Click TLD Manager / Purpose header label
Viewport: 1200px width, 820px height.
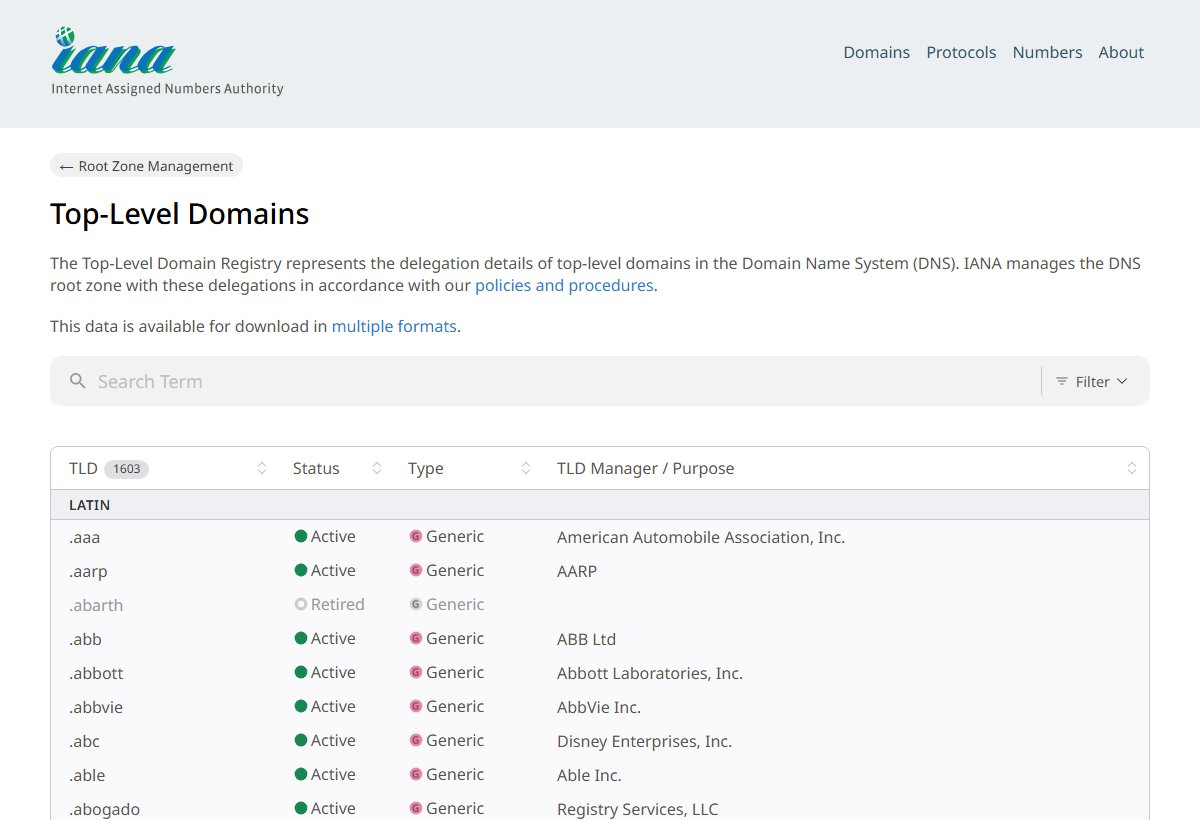pyautogui.click(x=645, y=468)
